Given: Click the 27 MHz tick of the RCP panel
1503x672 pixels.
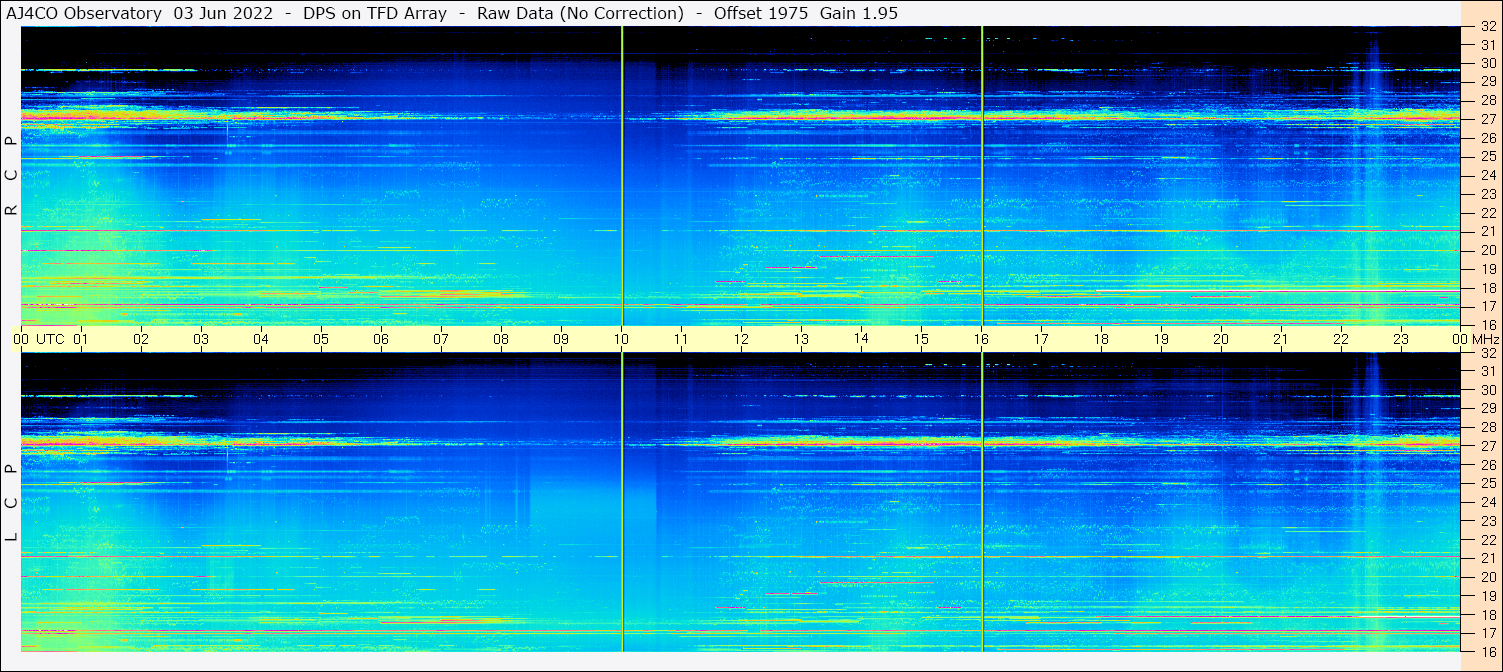Looking at the screenshot, I should [1488, 119].
